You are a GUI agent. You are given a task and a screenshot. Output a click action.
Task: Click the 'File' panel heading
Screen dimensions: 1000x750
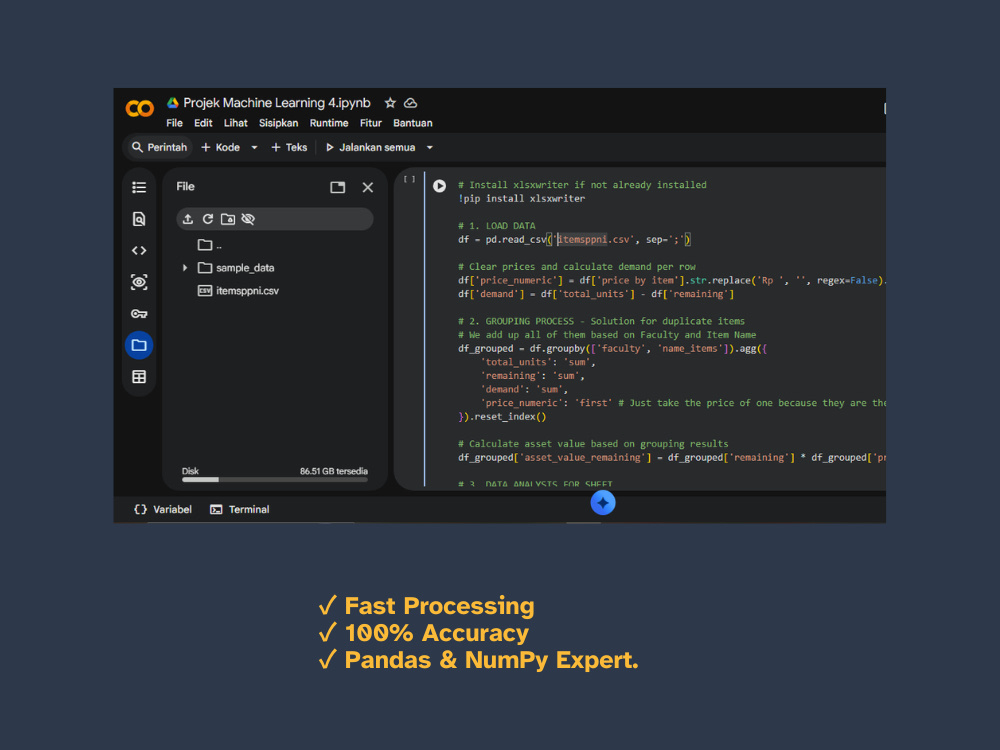tap(186, 186)
